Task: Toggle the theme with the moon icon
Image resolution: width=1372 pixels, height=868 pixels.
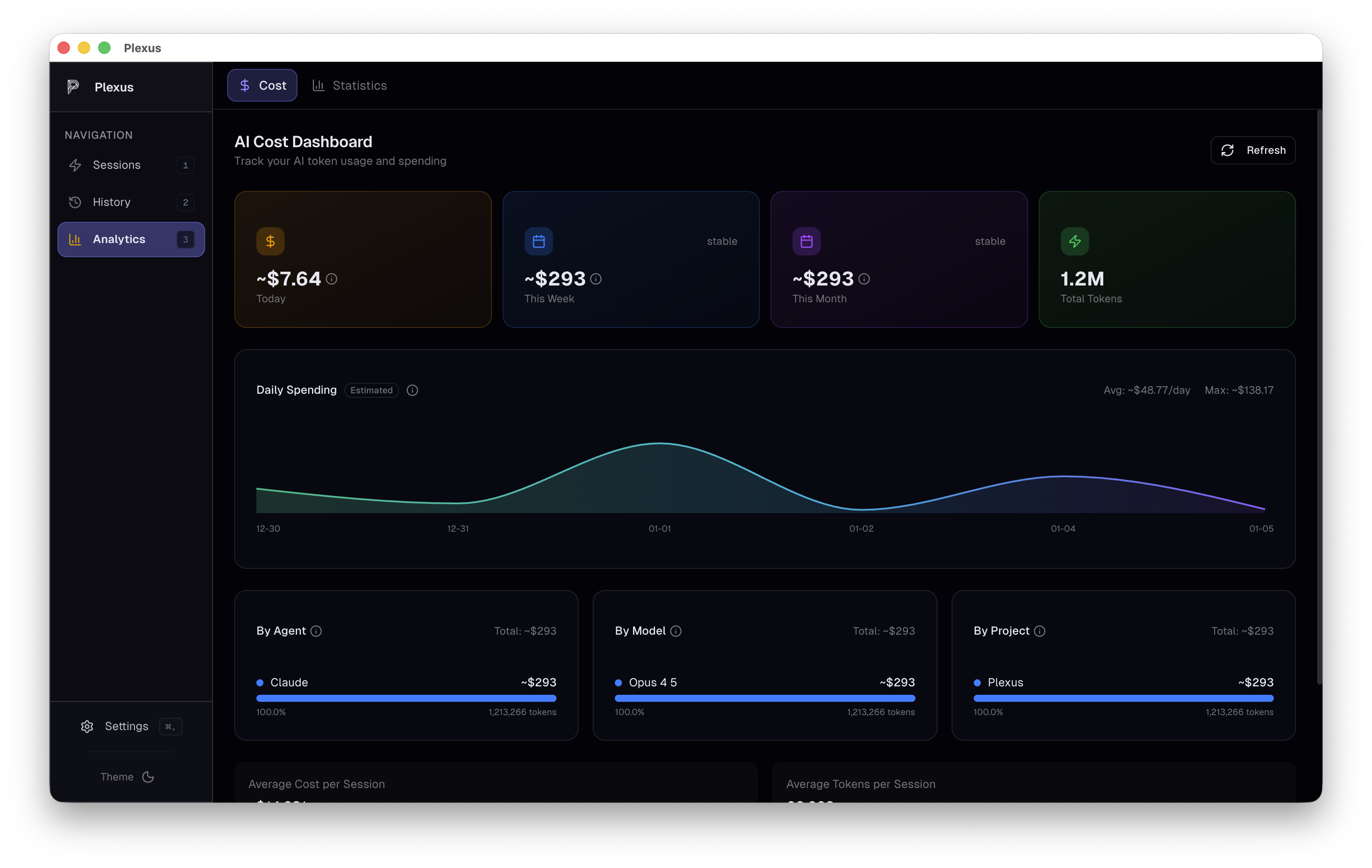Action: point(148,777)
